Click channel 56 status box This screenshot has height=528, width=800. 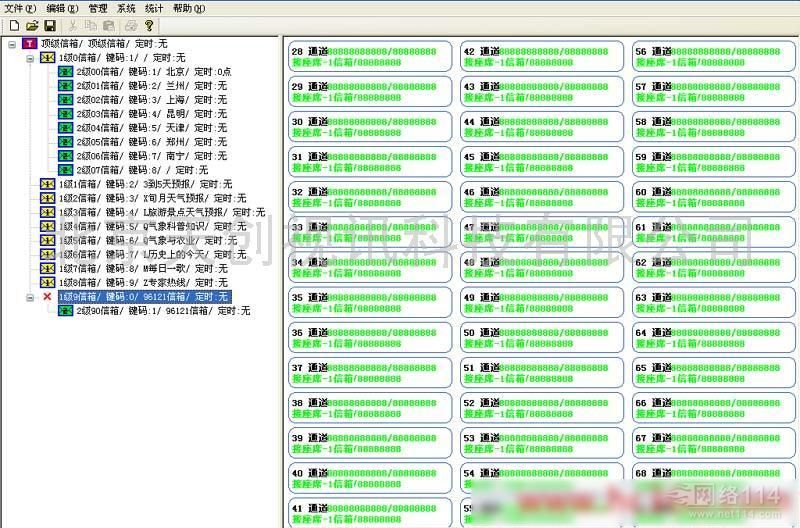tap(714, 56)
